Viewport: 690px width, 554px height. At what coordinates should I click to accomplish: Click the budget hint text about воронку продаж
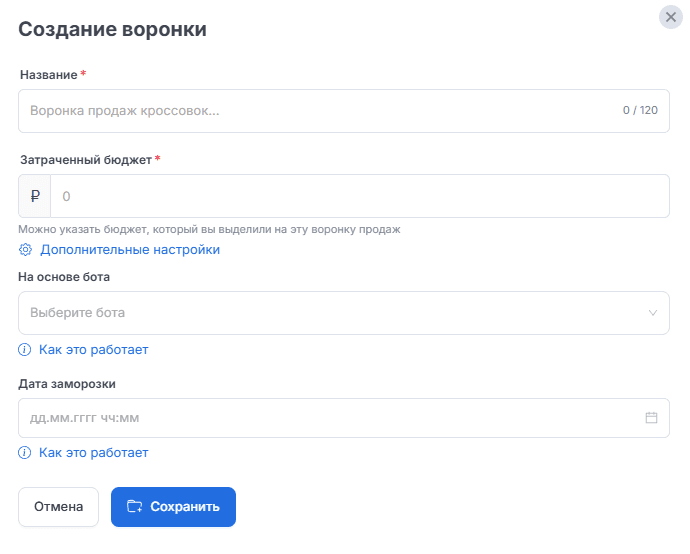209,230
